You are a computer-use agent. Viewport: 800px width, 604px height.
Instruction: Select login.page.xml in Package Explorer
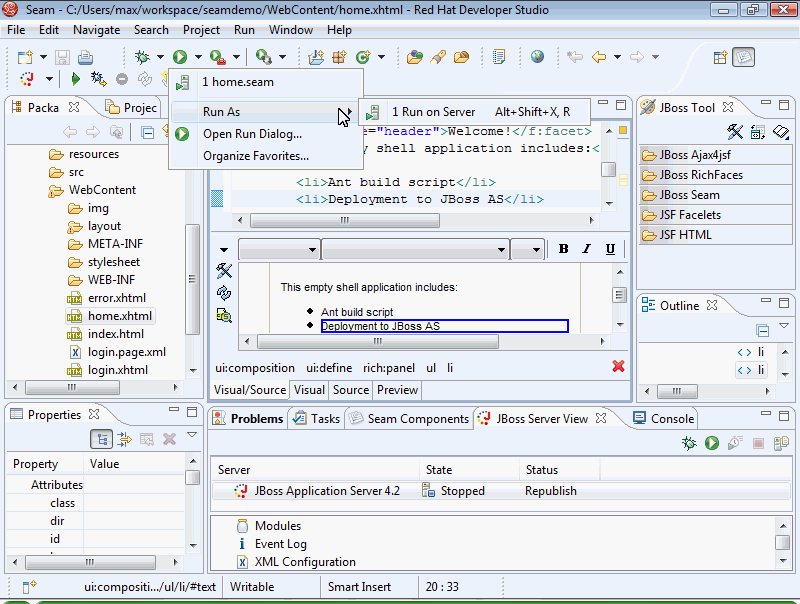pos(127,352)
